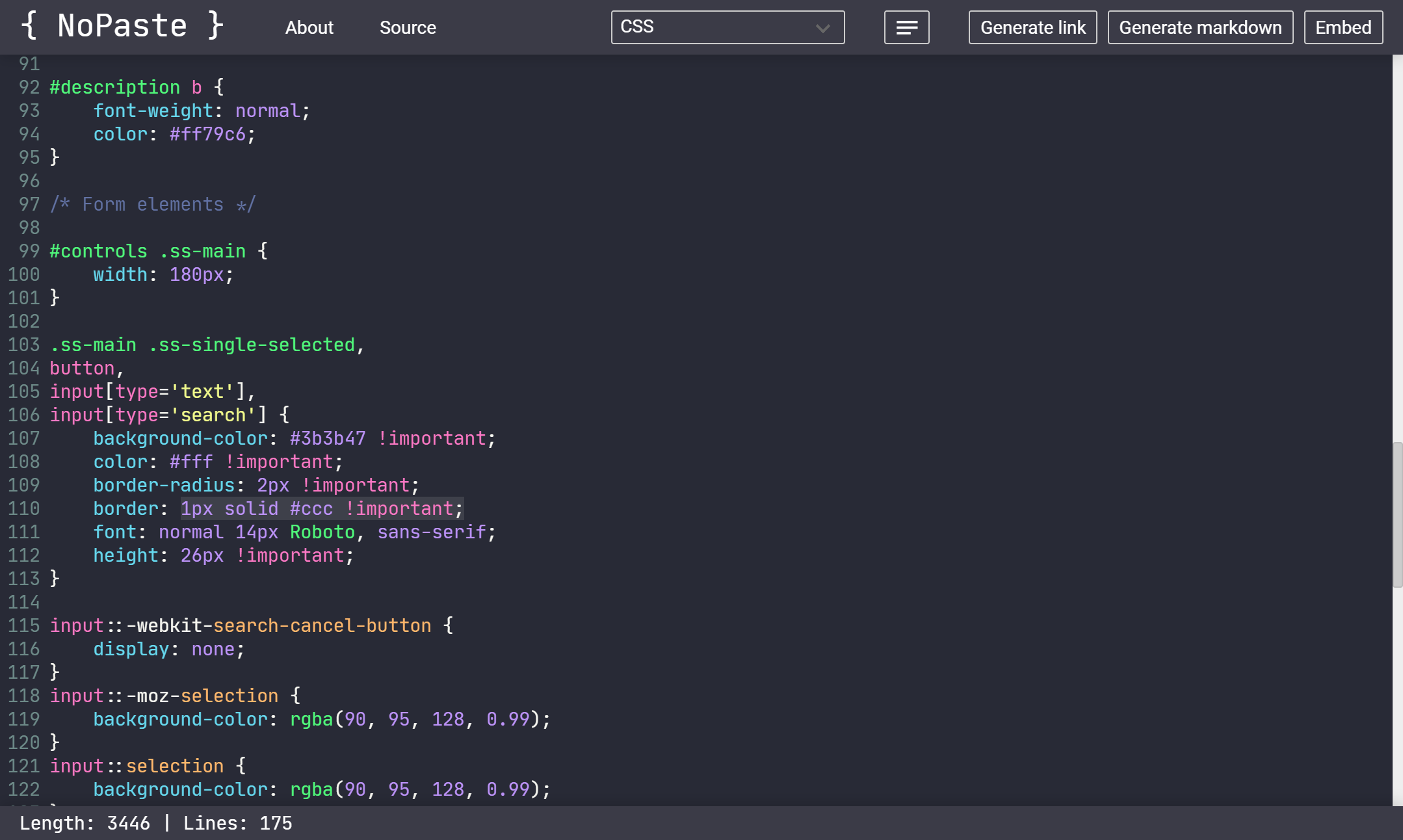This screenshot has width=1403, height=840.
Task: Click line number 99 in gutter
Action: pyautogui.click(x=29, y=251)
